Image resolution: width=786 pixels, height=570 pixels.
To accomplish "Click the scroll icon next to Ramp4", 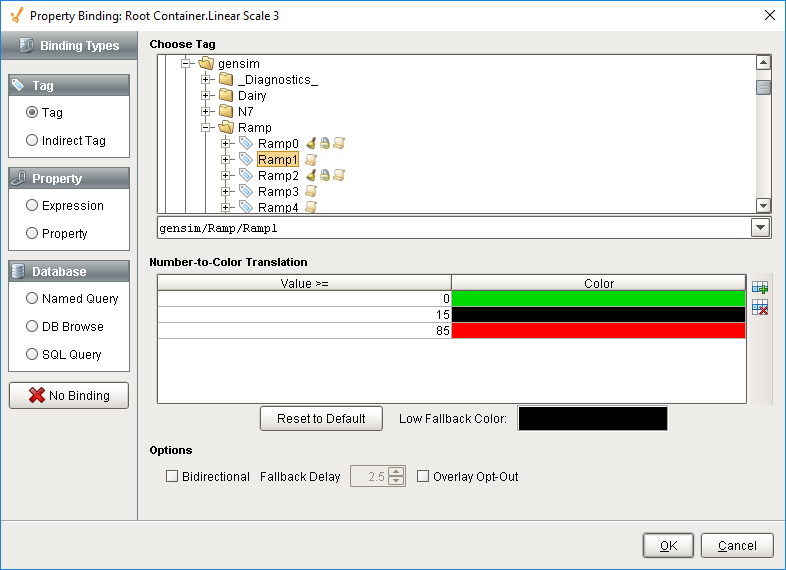I will [311, 207].
